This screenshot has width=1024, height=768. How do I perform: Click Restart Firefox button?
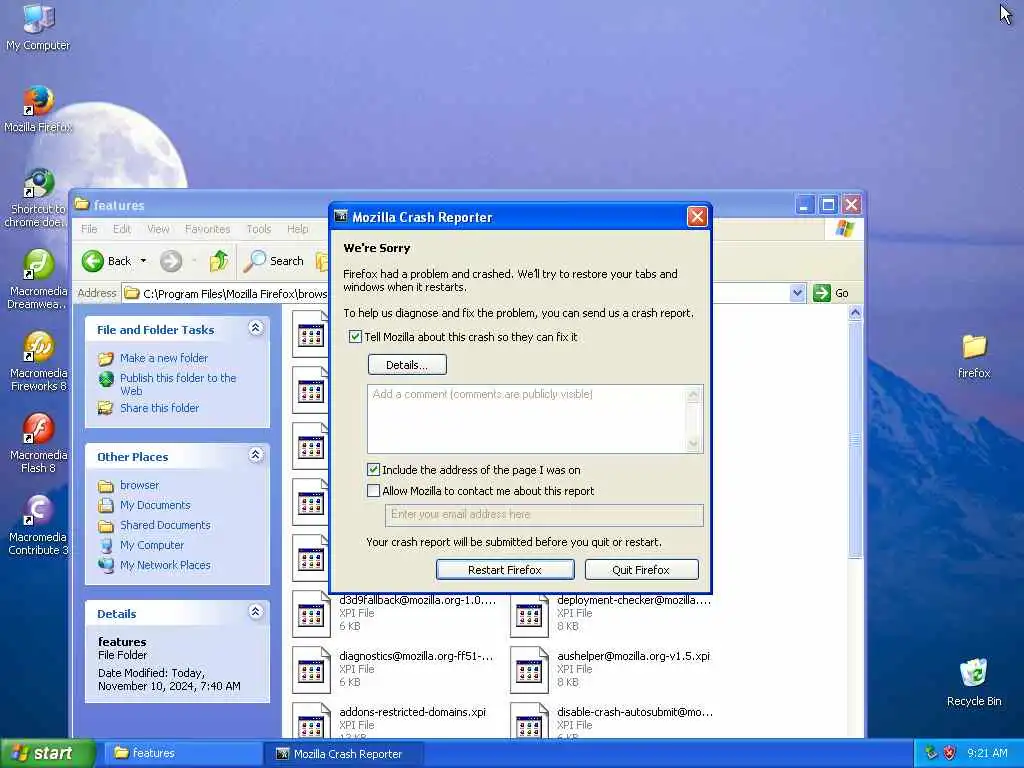pyautogui.click(x=505, y=569)
